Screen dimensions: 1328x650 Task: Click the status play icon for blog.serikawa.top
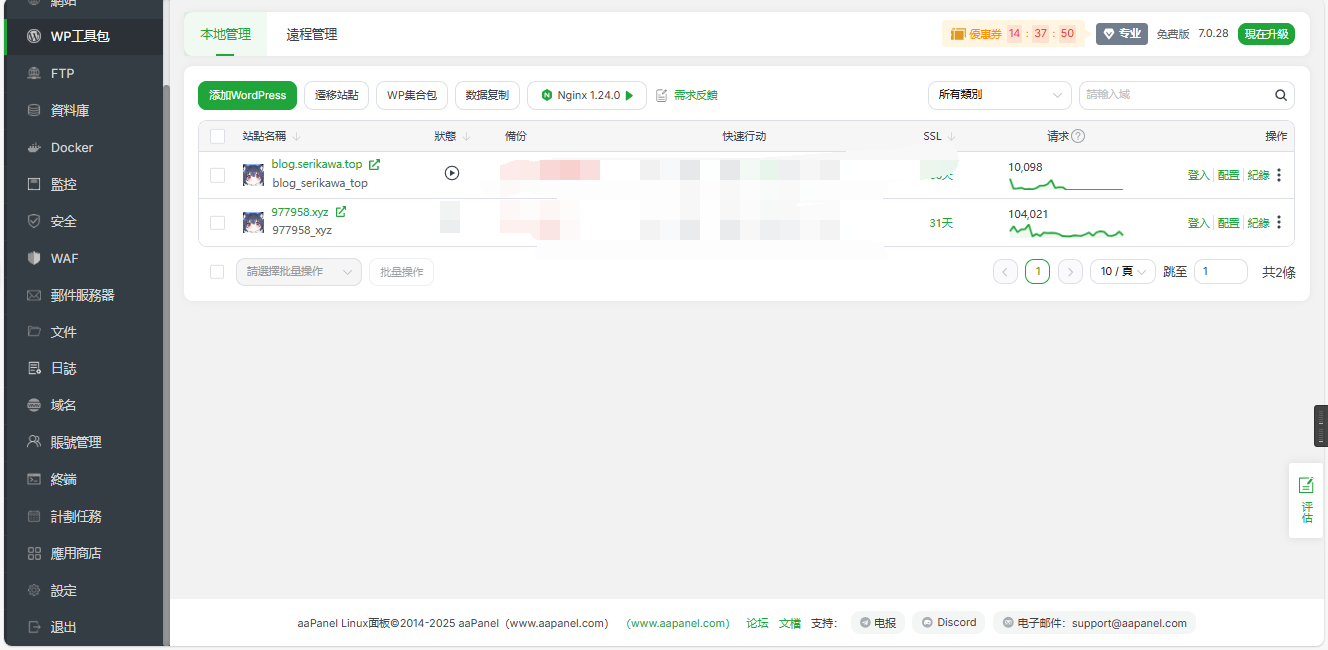[x=452, y=173]
